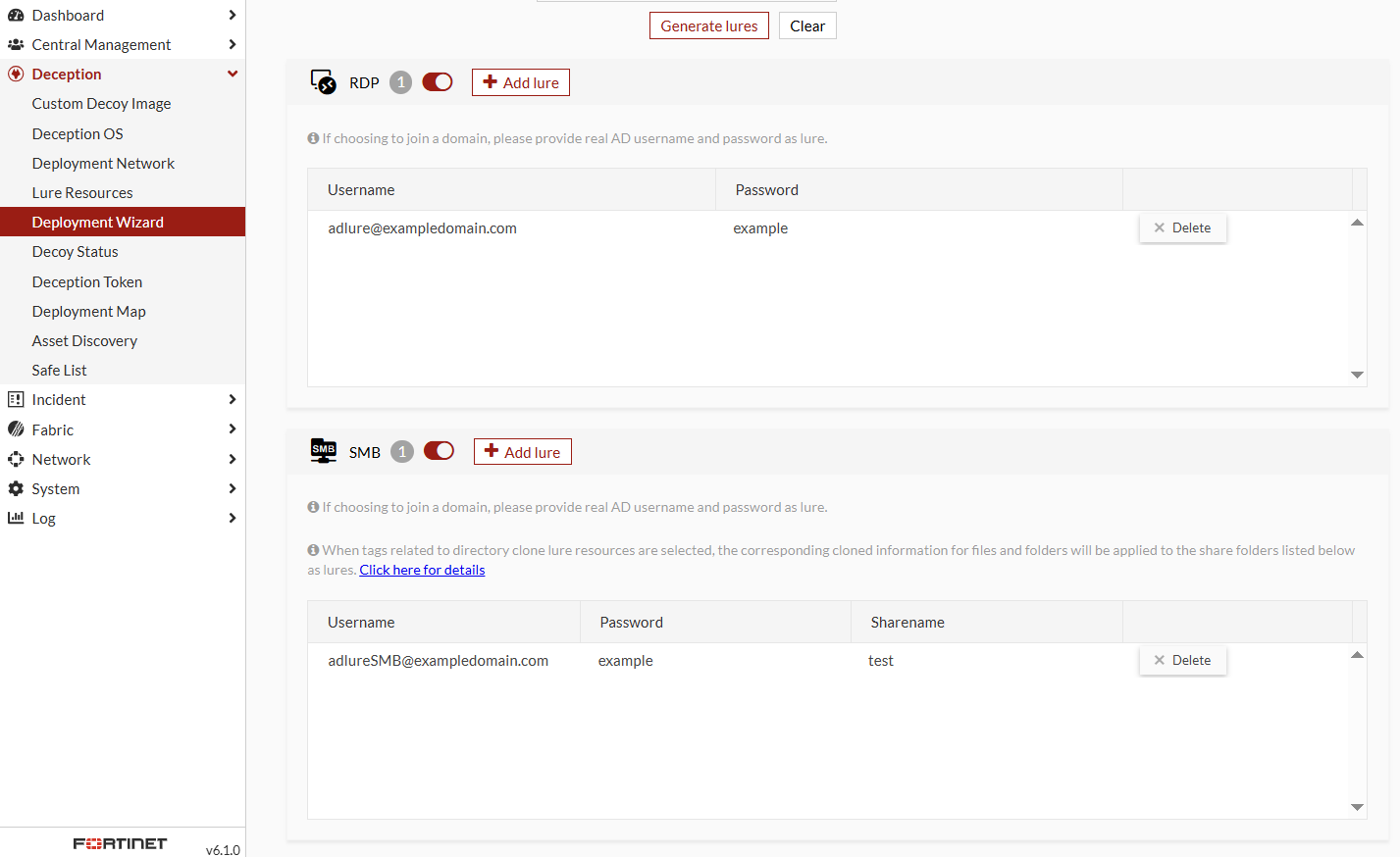Turn off the SMB lure toggle
1400x857 pixels.
(439, 451)
